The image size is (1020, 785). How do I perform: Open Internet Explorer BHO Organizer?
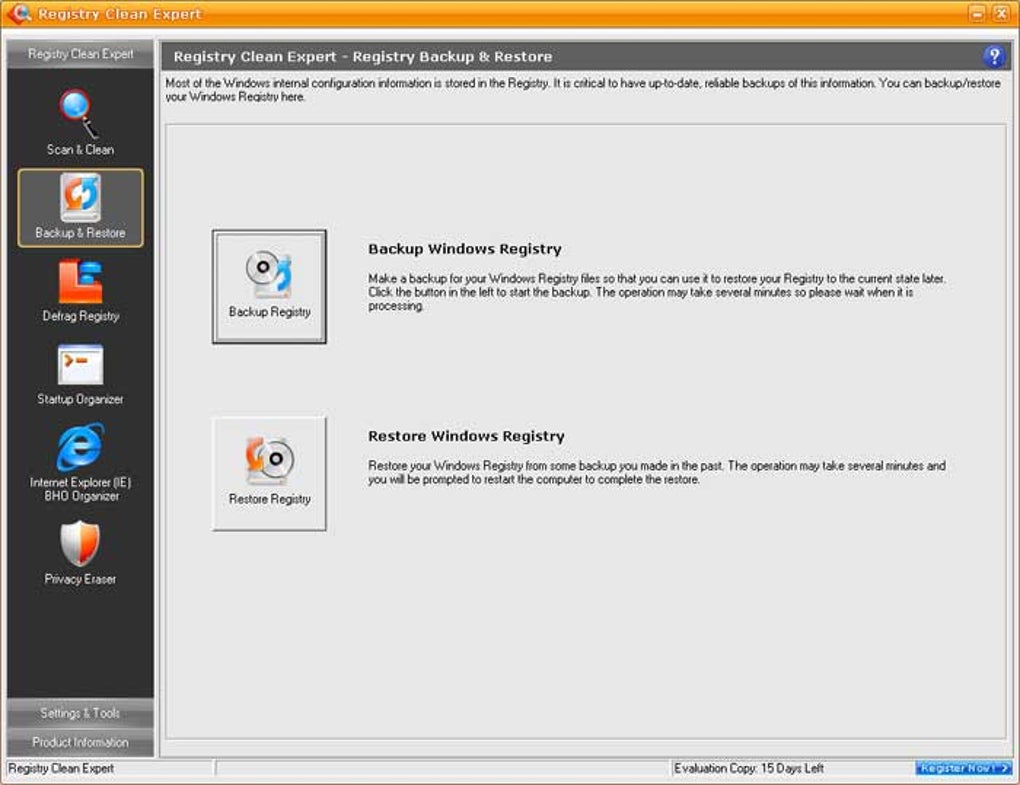tap(81, 462)
